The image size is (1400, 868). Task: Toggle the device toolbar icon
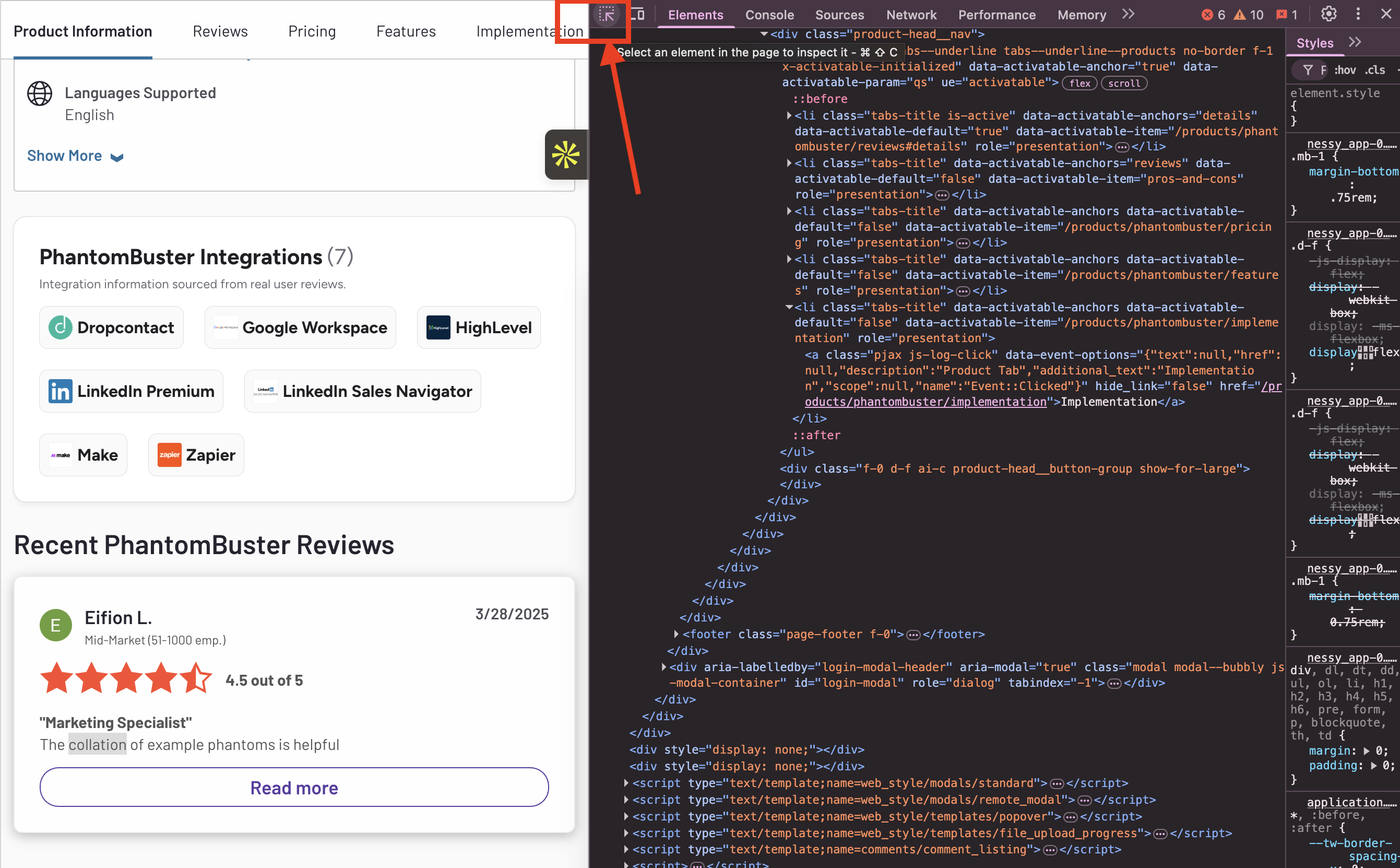coord(637,14)
